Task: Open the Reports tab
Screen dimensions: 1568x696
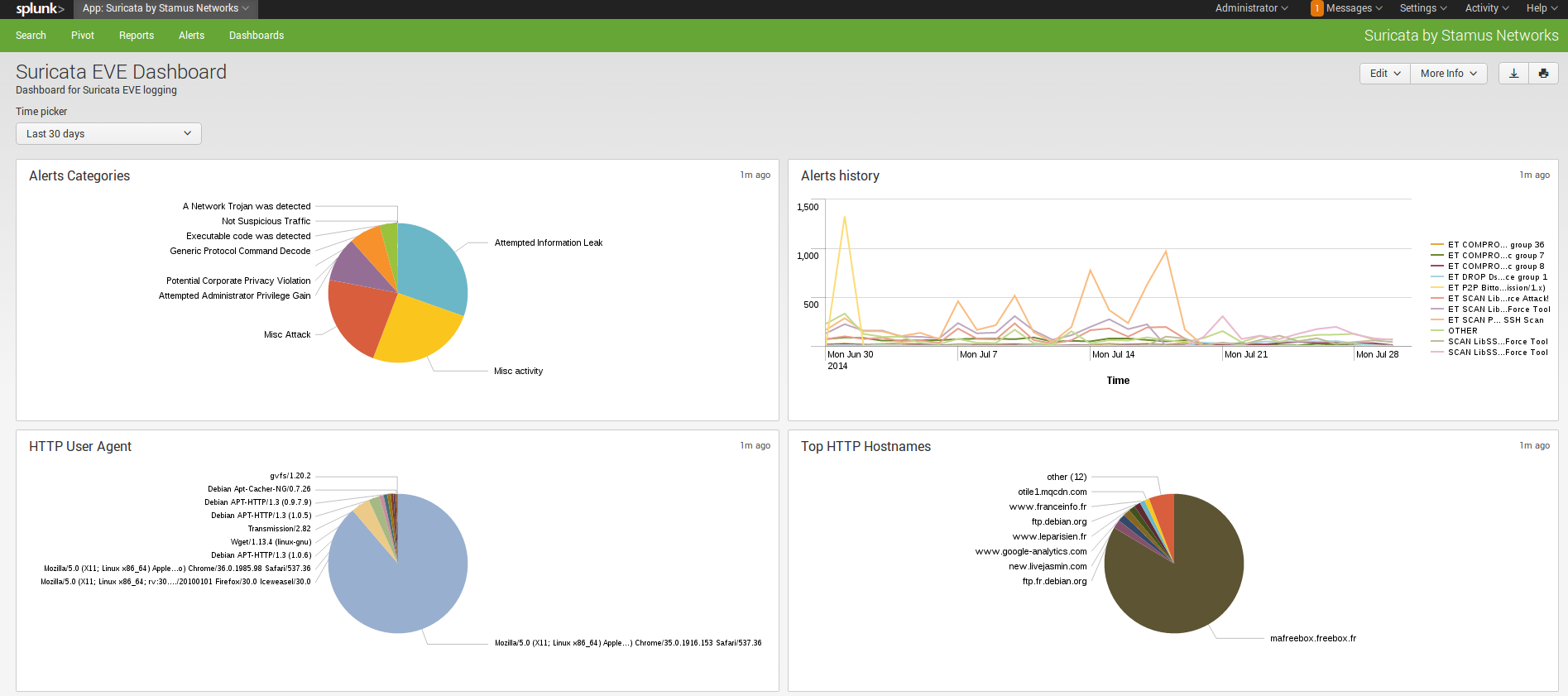Action: coord(137,36)
